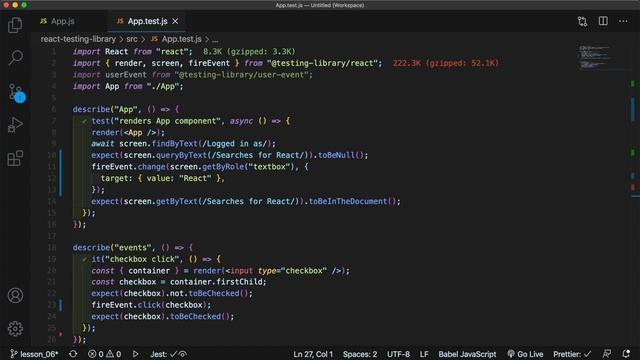
Task: Open notifications bell icon
Action: click(x=626, y=354)
